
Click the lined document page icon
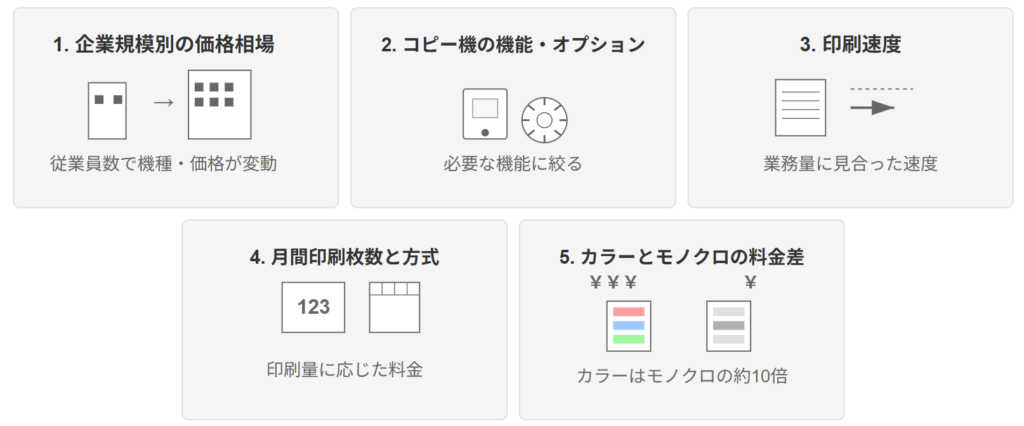tap(800, 108)
